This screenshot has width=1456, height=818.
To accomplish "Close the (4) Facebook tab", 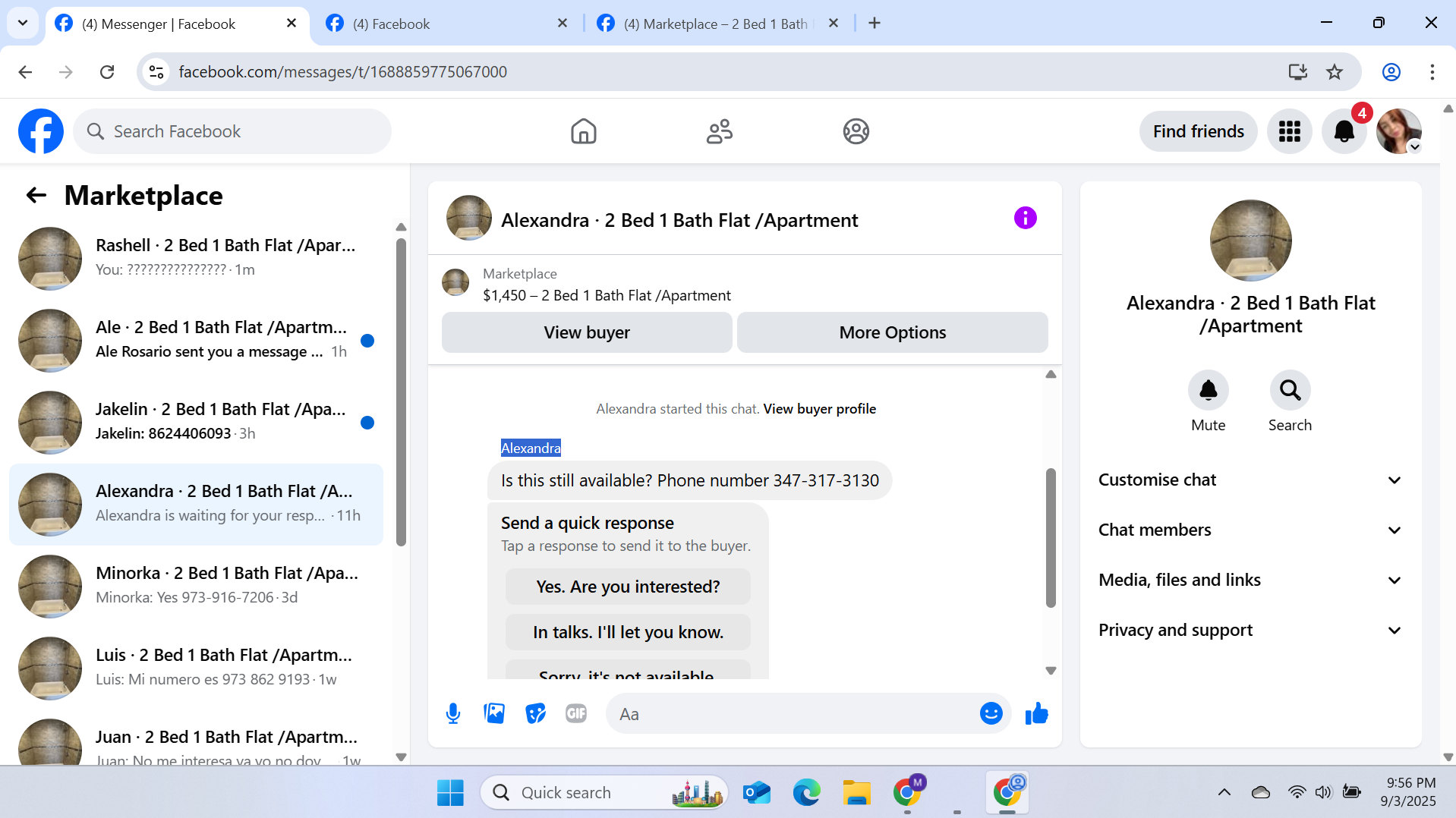I will 563,24.
